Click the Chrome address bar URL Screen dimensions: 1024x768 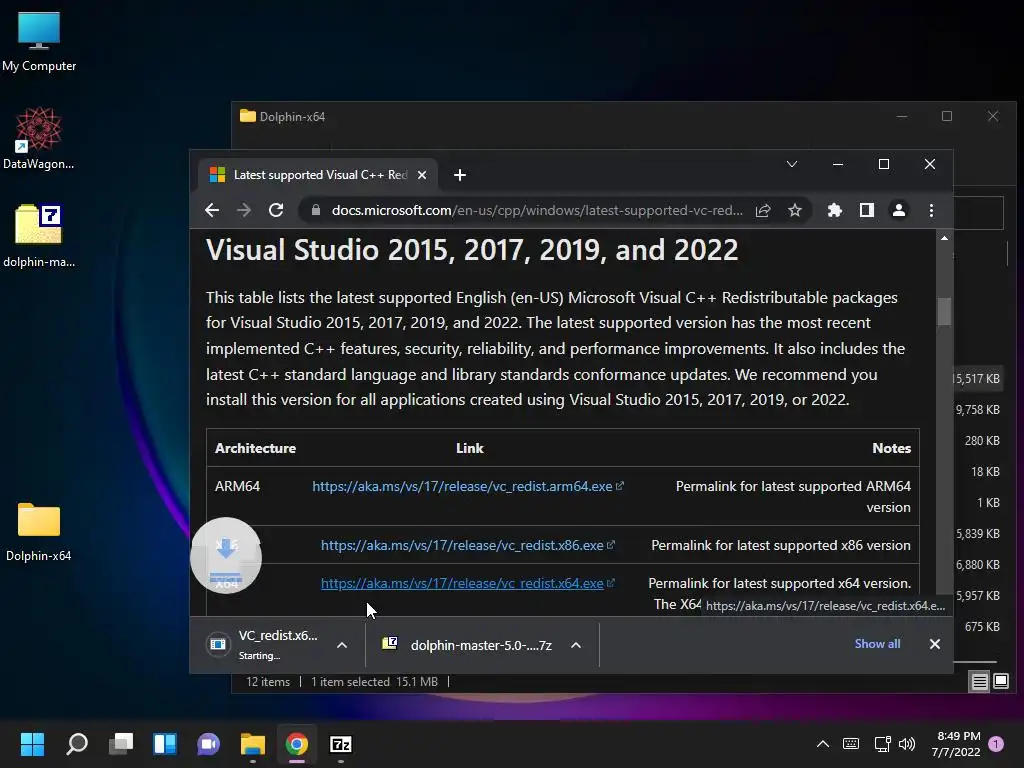[537, 210]
